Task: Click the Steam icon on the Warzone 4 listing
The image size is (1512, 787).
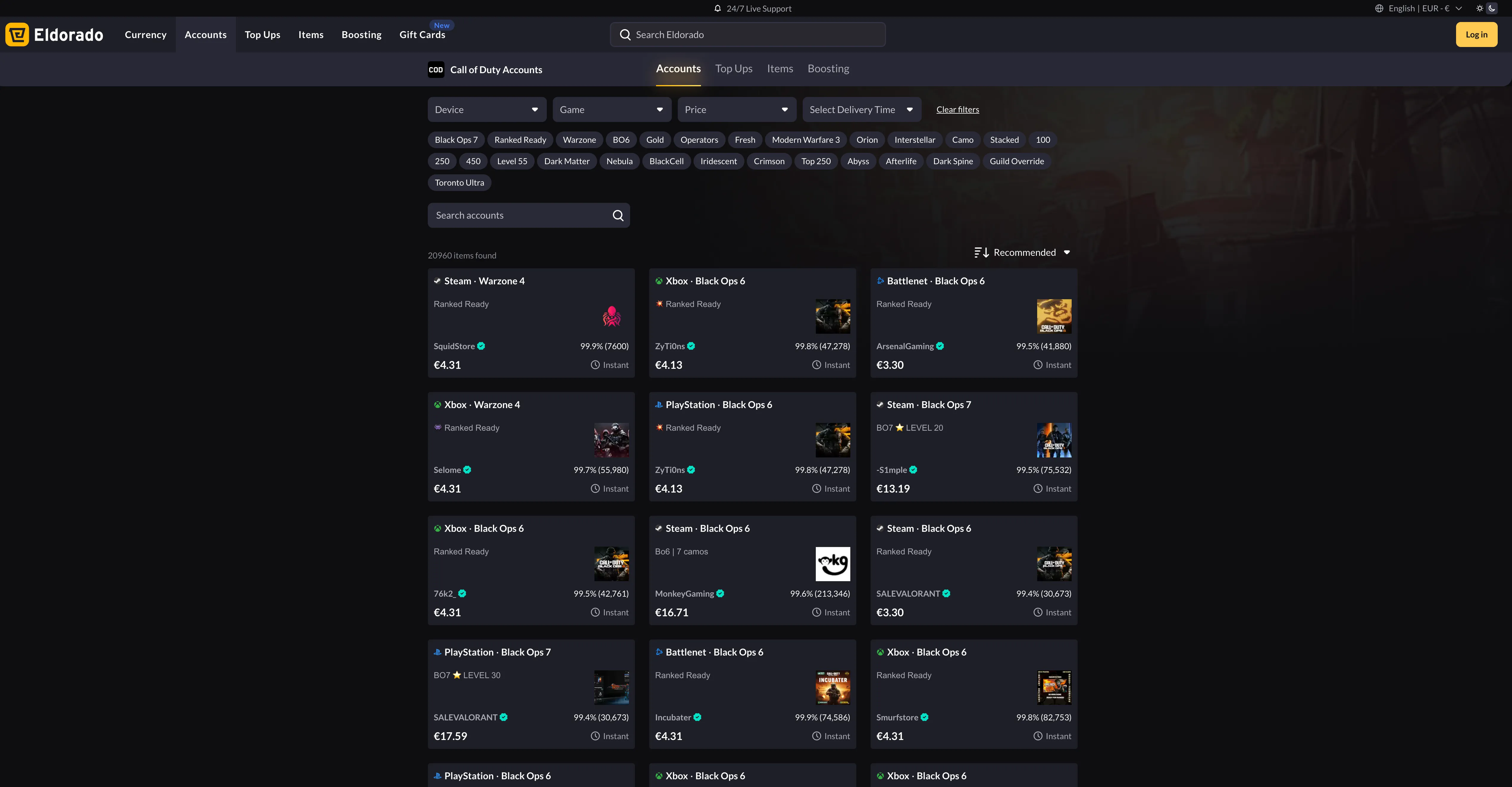Action: point(437,280)
